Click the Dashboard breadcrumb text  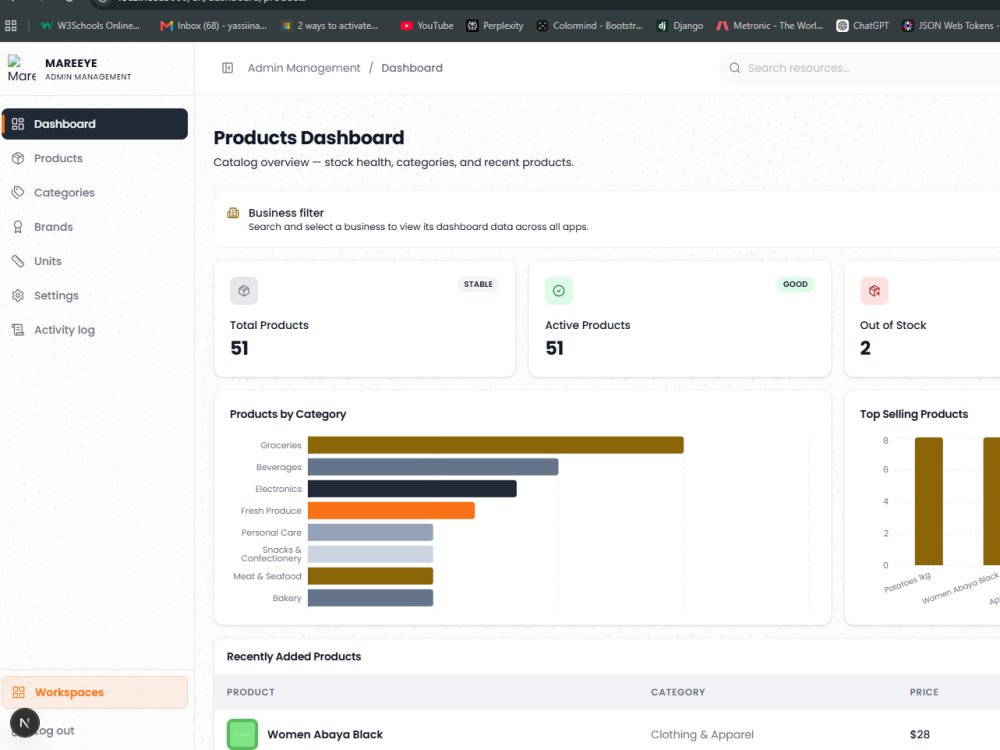[412, 68]
